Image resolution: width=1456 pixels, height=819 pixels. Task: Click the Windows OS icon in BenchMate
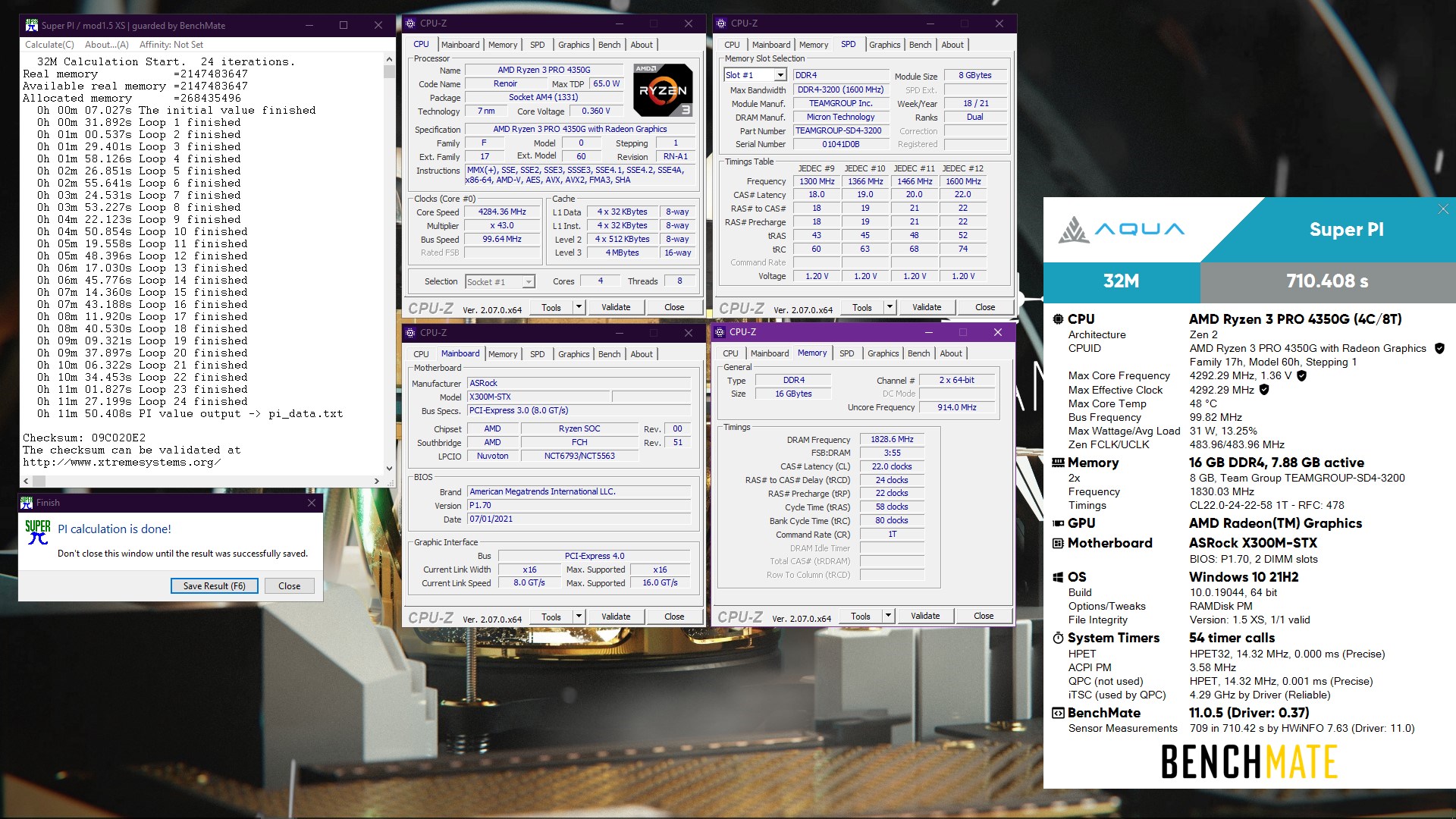[x=1058, y=577]
